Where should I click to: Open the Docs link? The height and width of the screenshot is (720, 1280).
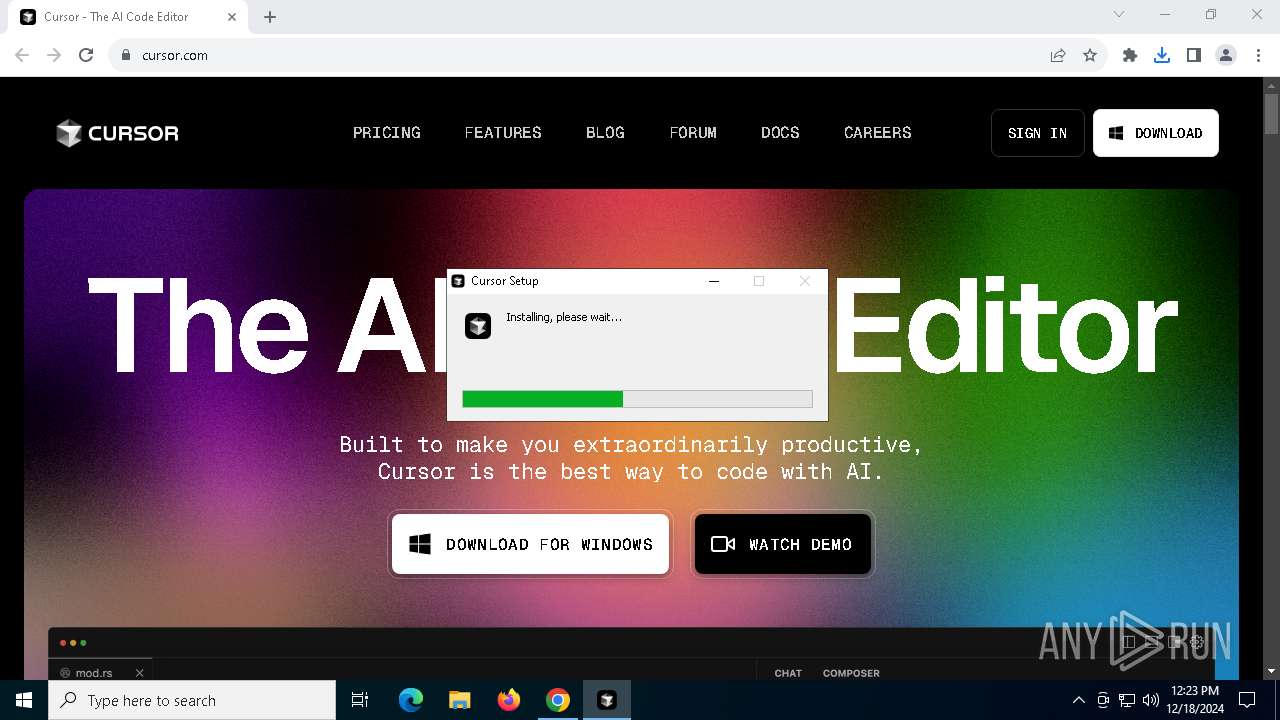(x=780, y=133)
